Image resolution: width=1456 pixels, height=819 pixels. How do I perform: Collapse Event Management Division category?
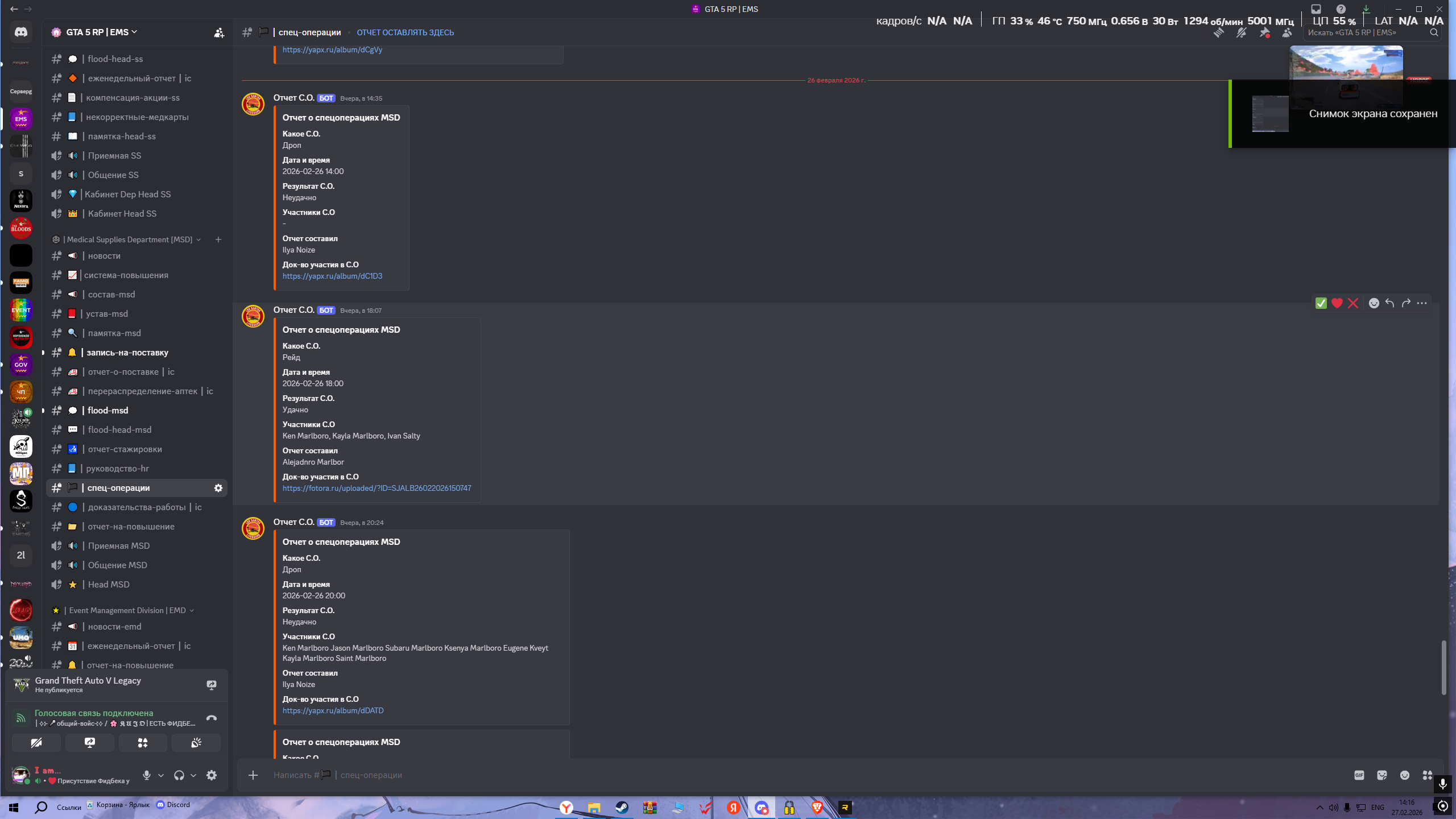tap(127, 610)
